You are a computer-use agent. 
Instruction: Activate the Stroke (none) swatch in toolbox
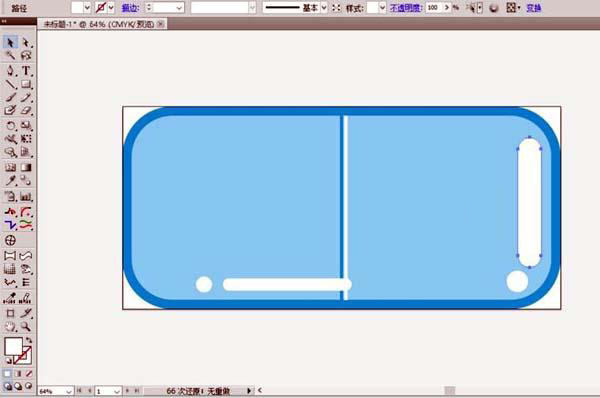pyautogui.click(x=25, y=358)
